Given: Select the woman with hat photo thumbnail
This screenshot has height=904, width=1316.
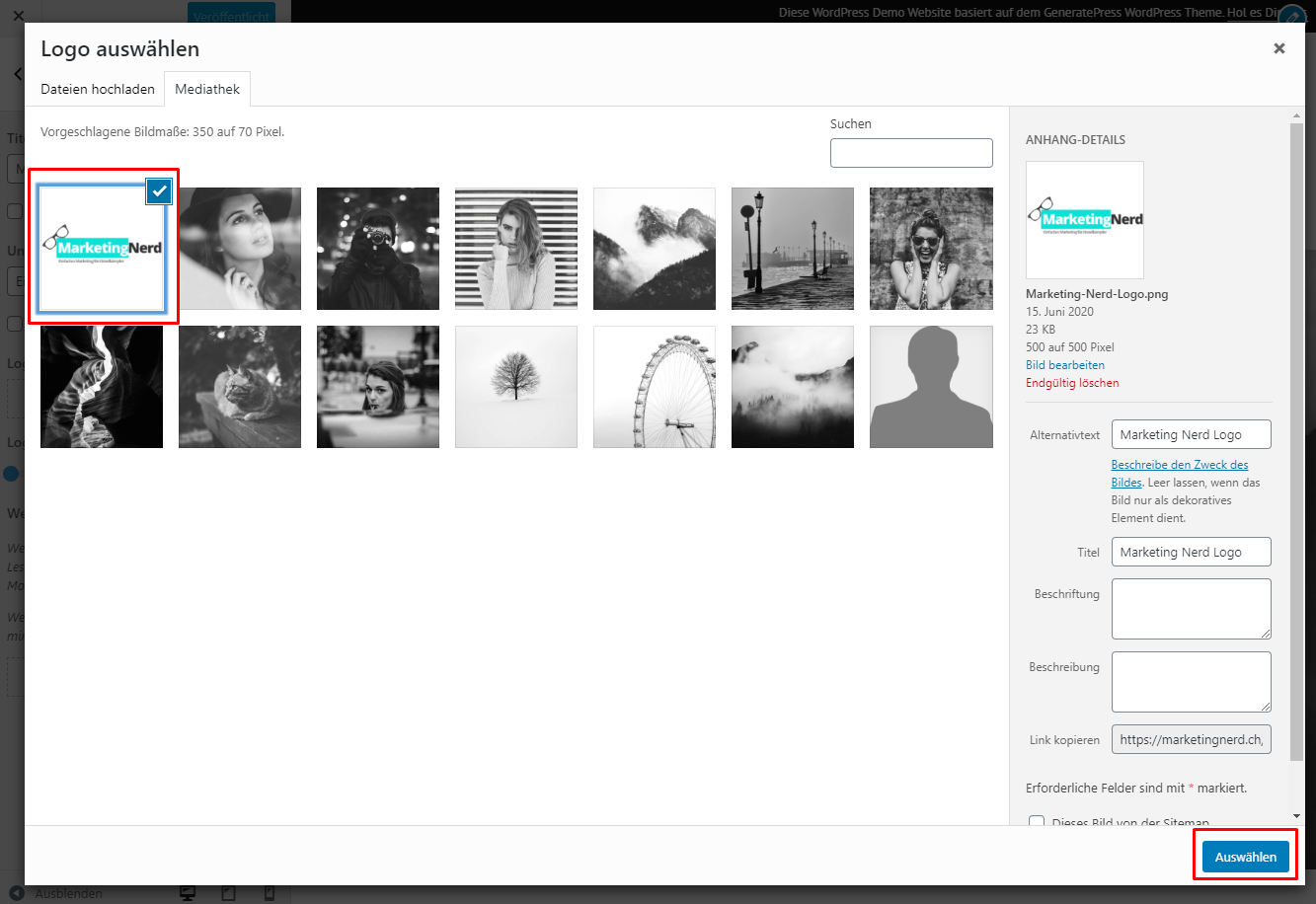Looking at the screenshot, I should 240,249.
